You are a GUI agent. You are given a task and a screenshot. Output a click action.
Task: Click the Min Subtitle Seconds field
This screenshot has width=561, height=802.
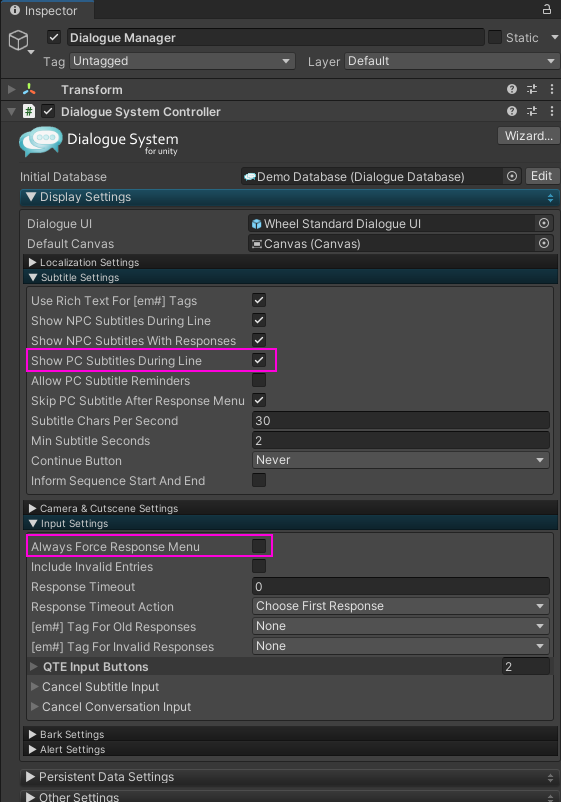click(x=400, y=440)
